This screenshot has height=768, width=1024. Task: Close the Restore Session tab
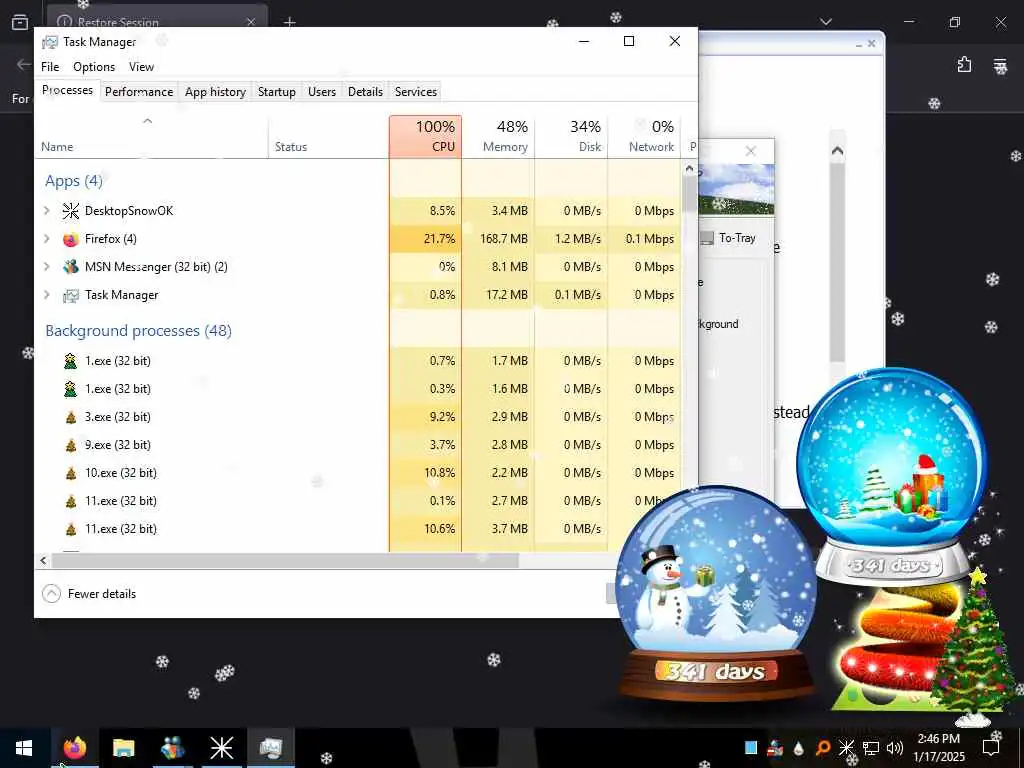[x=251, y=22]
